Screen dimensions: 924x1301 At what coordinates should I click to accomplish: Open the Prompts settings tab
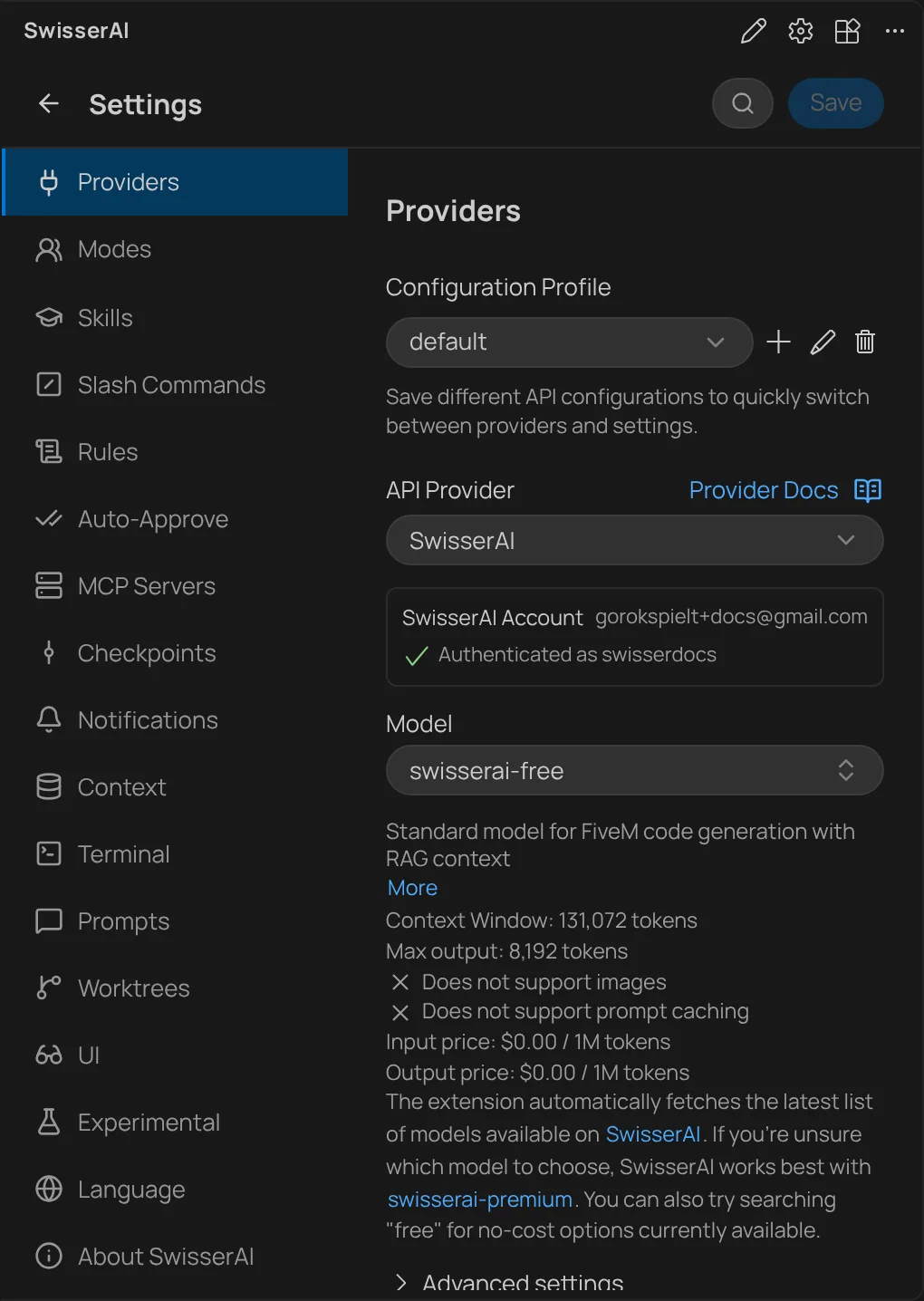pos(176,921)
